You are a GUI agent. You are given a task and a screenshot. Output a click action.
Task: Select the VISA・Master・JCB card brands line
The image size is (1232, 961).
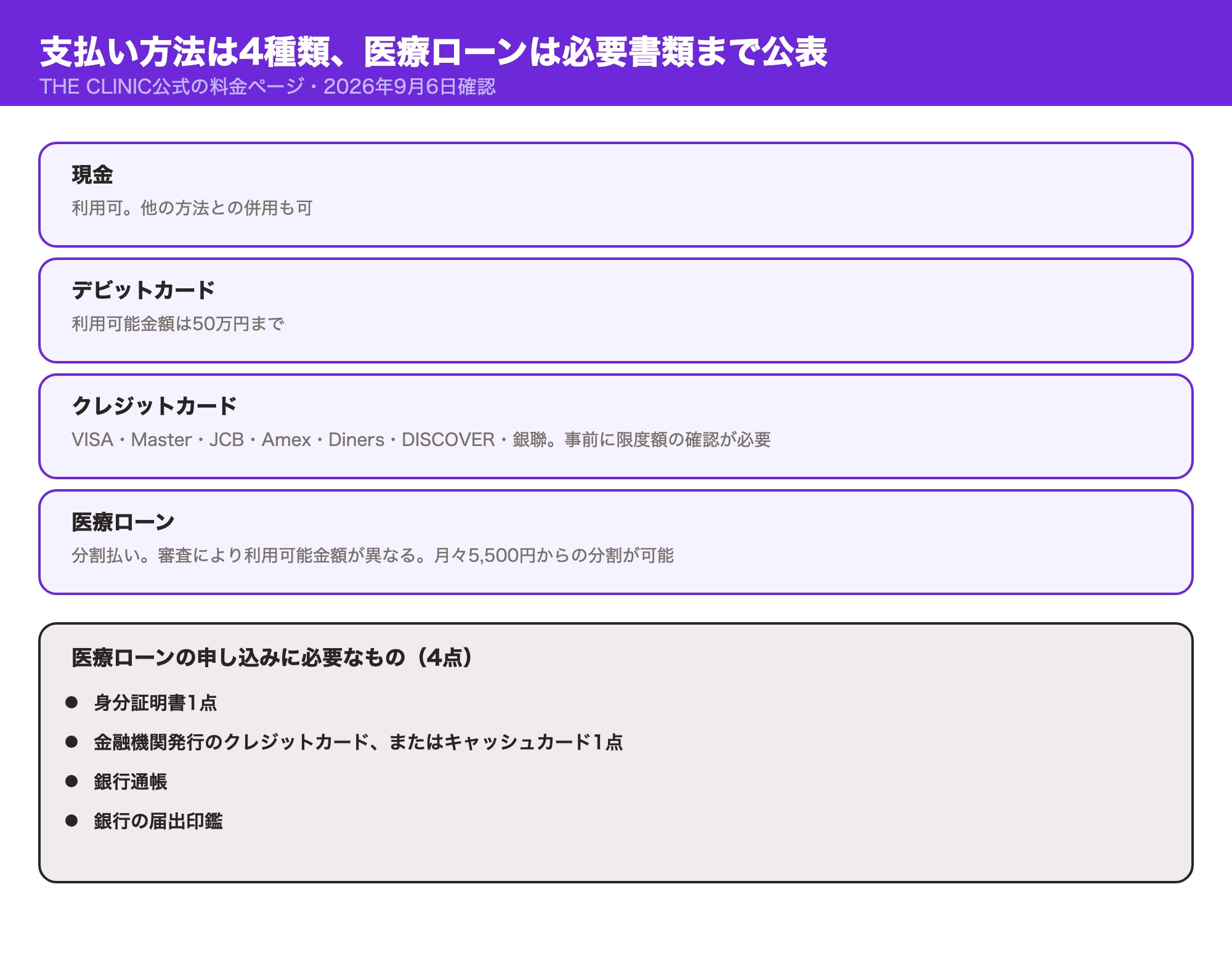(x=421, y=440)
